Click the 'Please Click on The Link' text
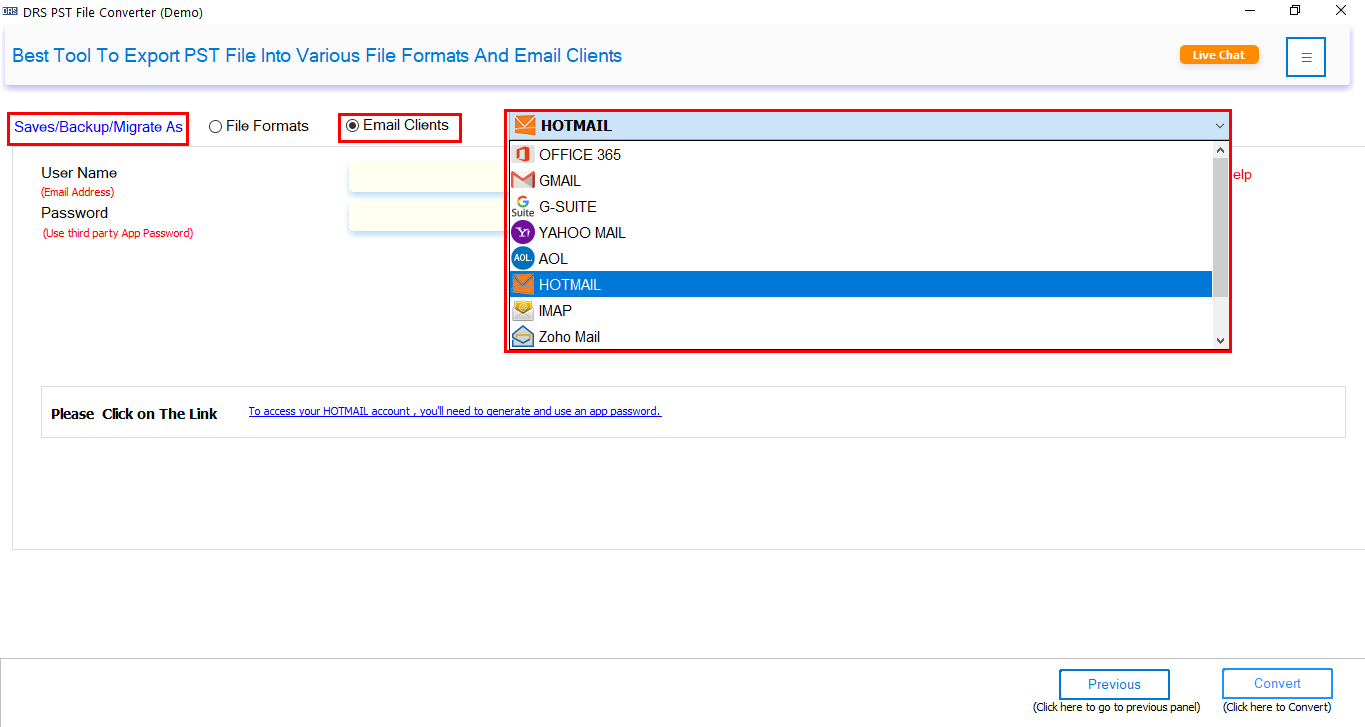The width and height of the screenshot is (1365, 727). coord(134,413)
